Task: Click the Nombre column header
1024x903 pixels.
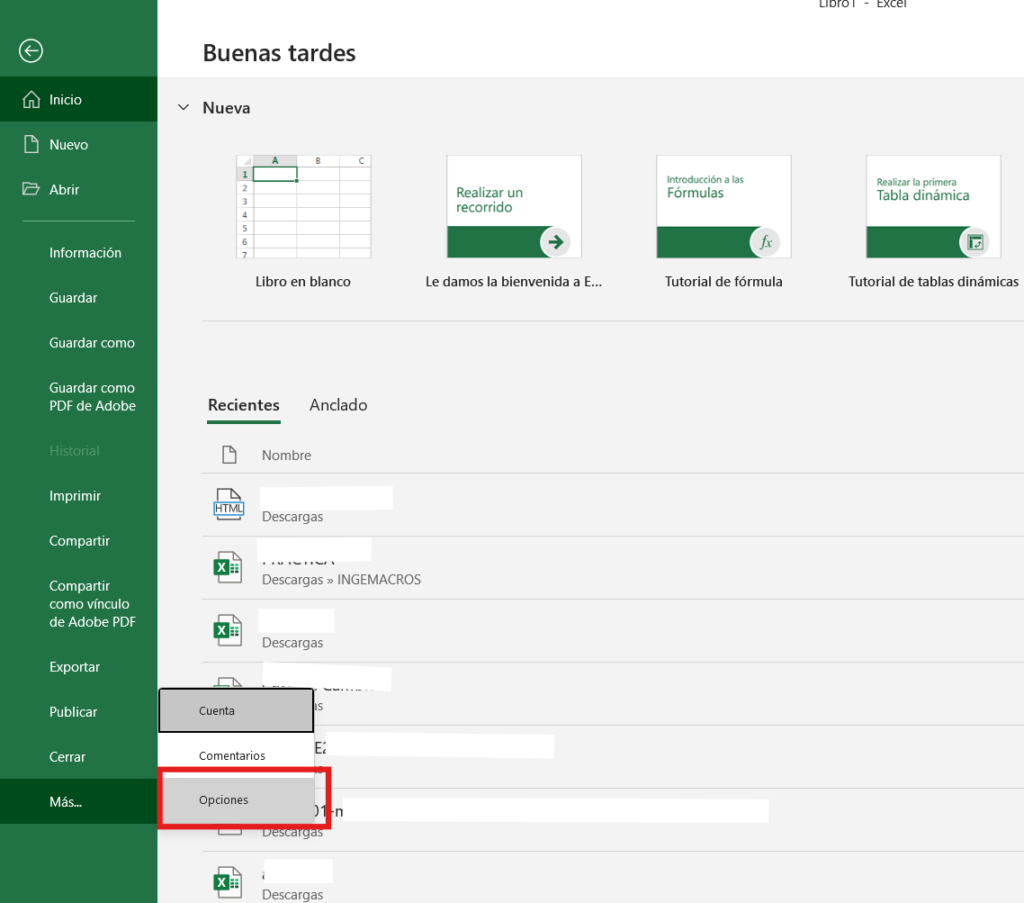Action: tap(286, 455)
